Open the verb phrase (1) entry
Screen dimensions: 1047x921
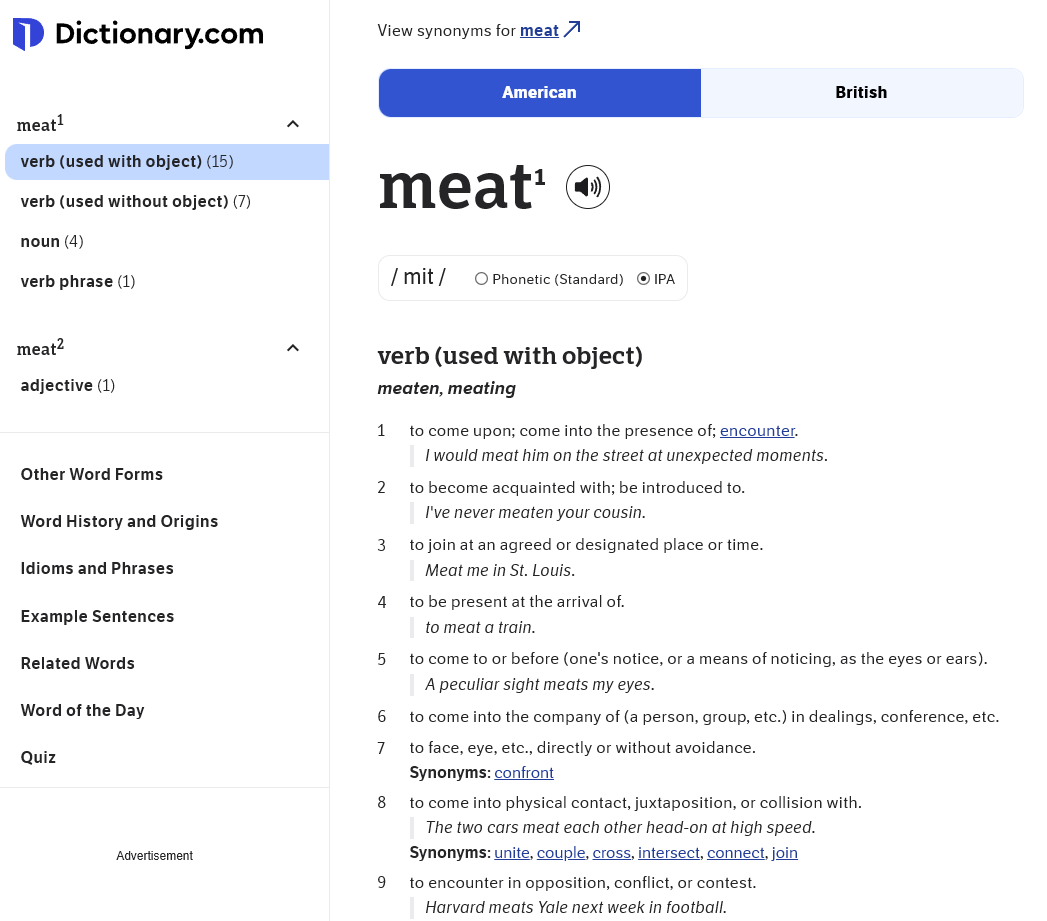click(78, 282)
